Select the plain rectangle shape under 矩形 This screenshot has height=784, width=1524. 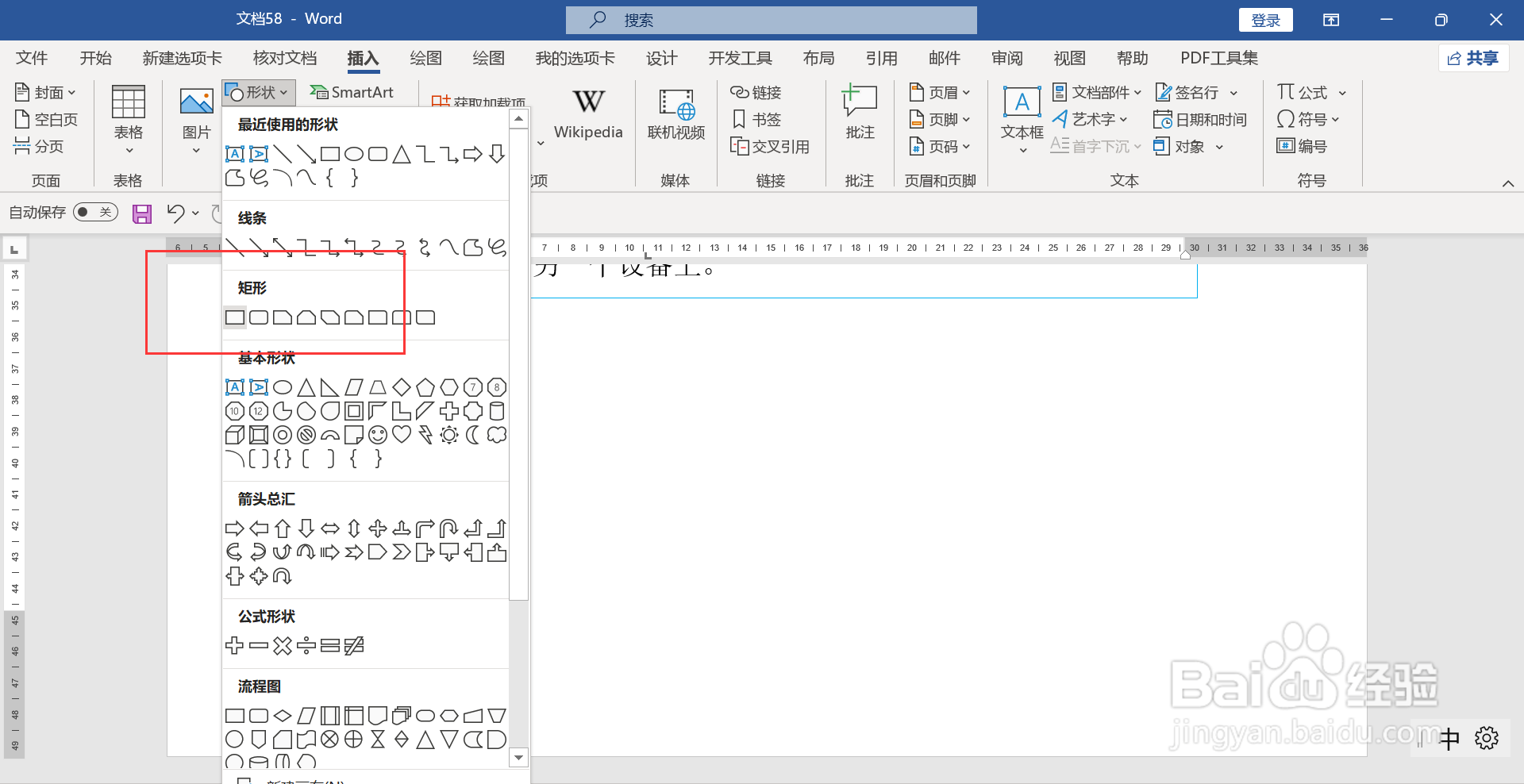(235, 317)
